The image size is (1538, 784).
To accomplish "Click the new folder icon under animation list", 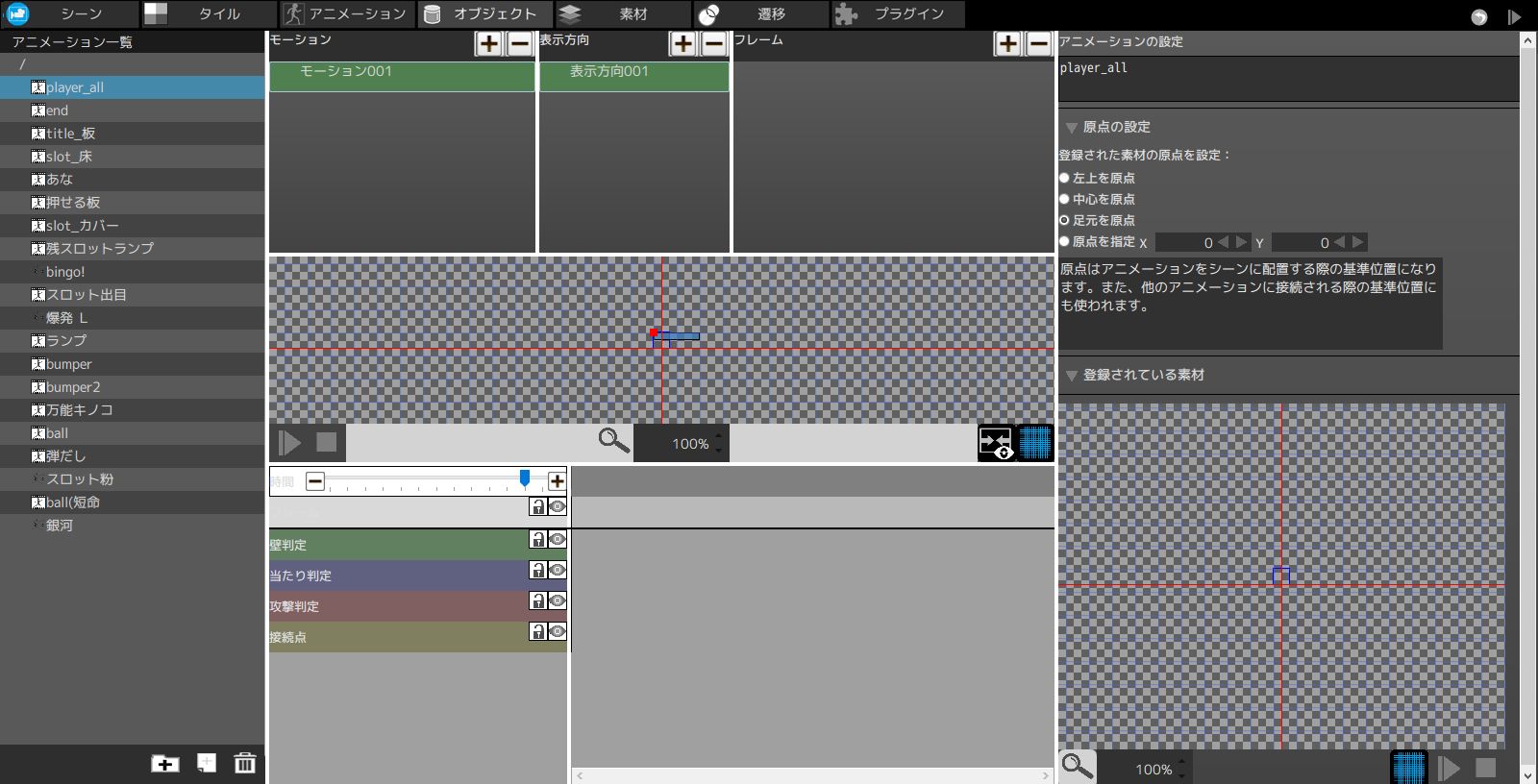I will pyautogui.click(x=164, y=763).
